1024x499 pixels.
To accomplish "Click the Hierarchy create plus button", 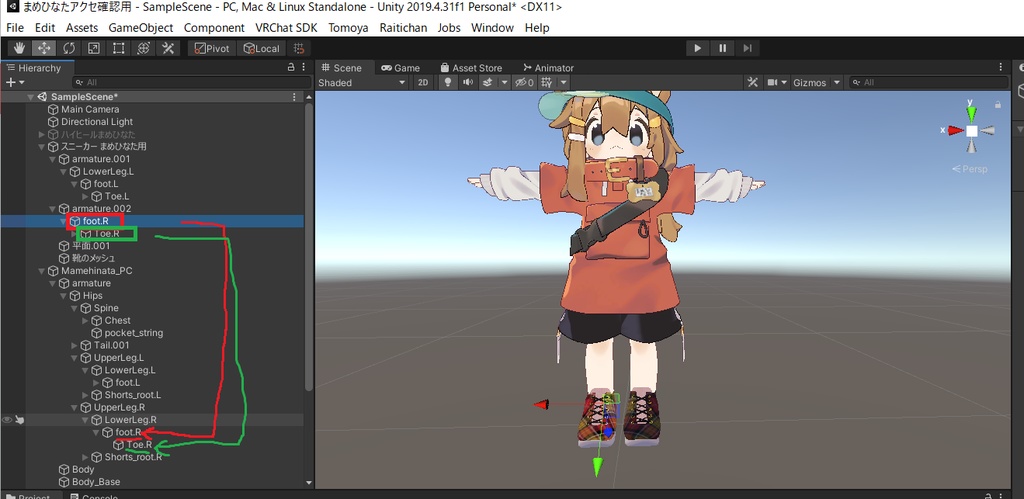I will point(14,82).
